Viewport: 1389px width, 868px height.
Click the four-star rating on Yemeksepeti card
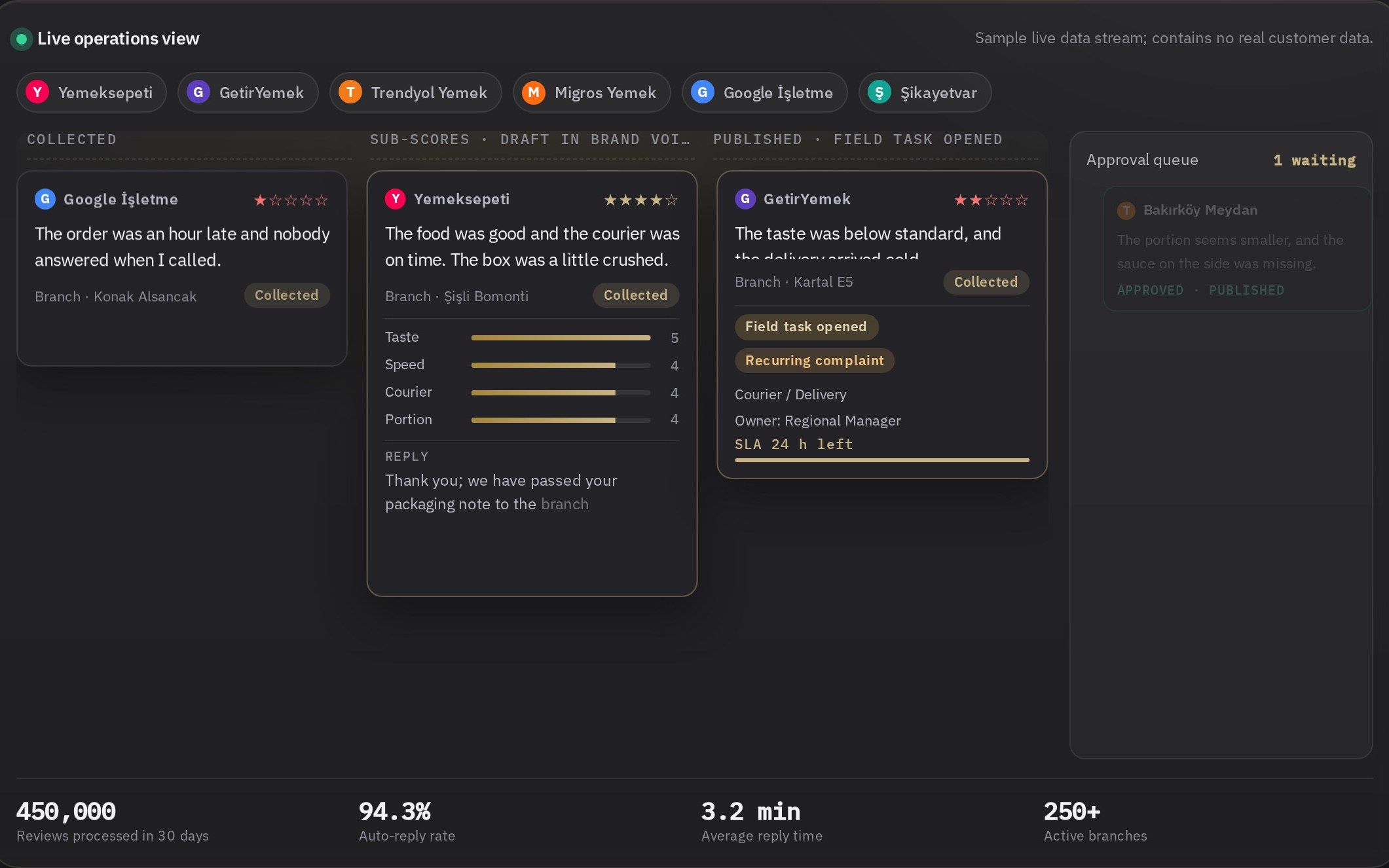tap(641, 200)
